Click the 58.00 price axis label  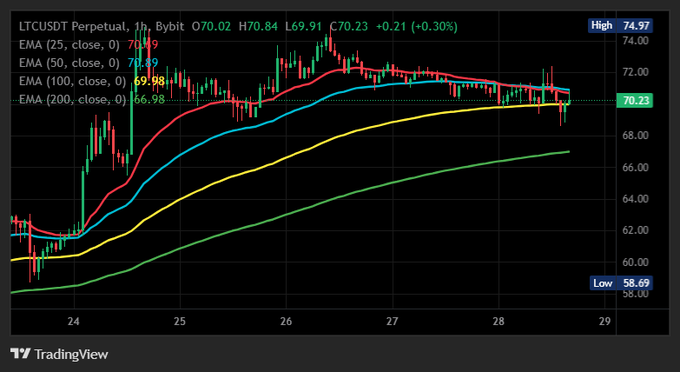tap(636, 294)
